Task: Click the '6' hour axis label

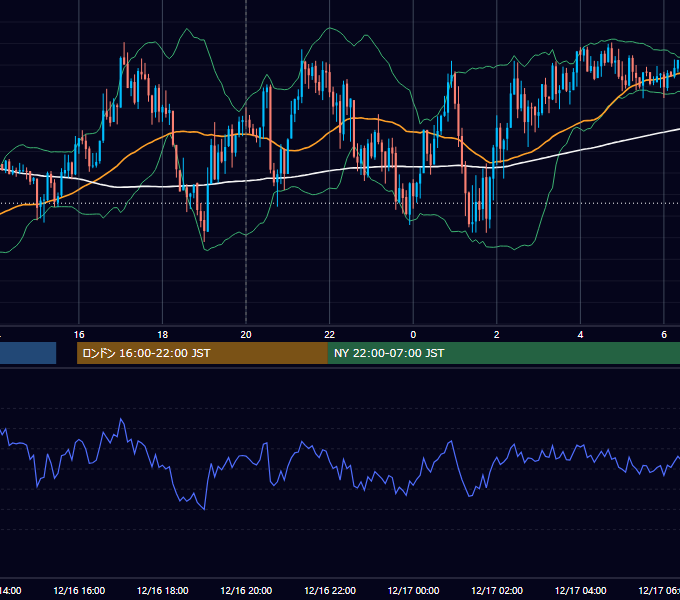Action: click(664, 335)
